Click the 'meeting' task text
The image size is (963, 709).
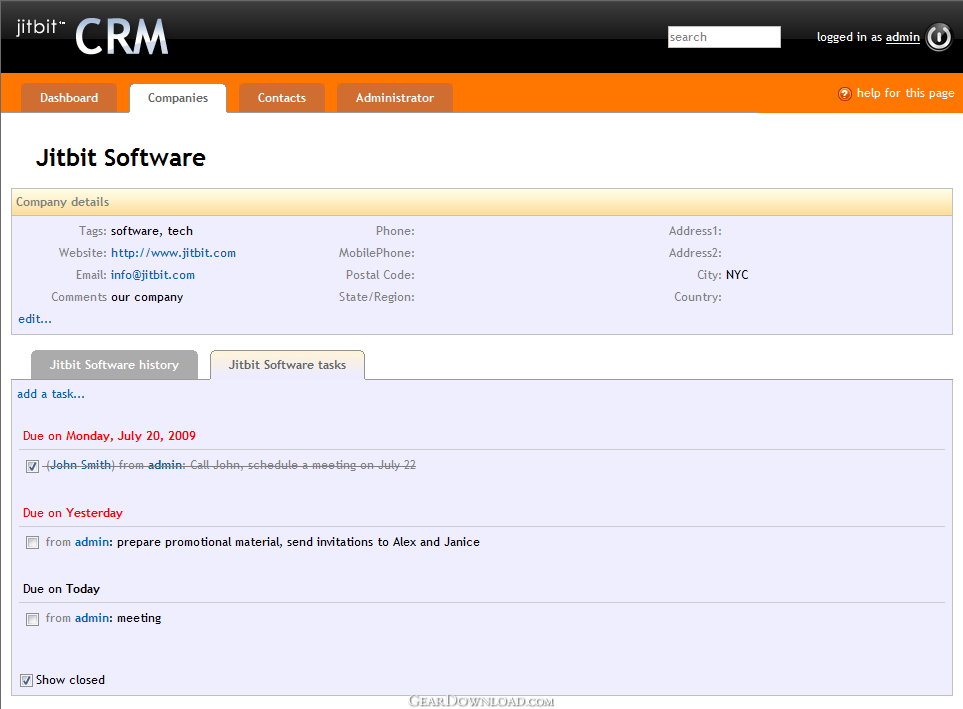(x=139, y=618)
